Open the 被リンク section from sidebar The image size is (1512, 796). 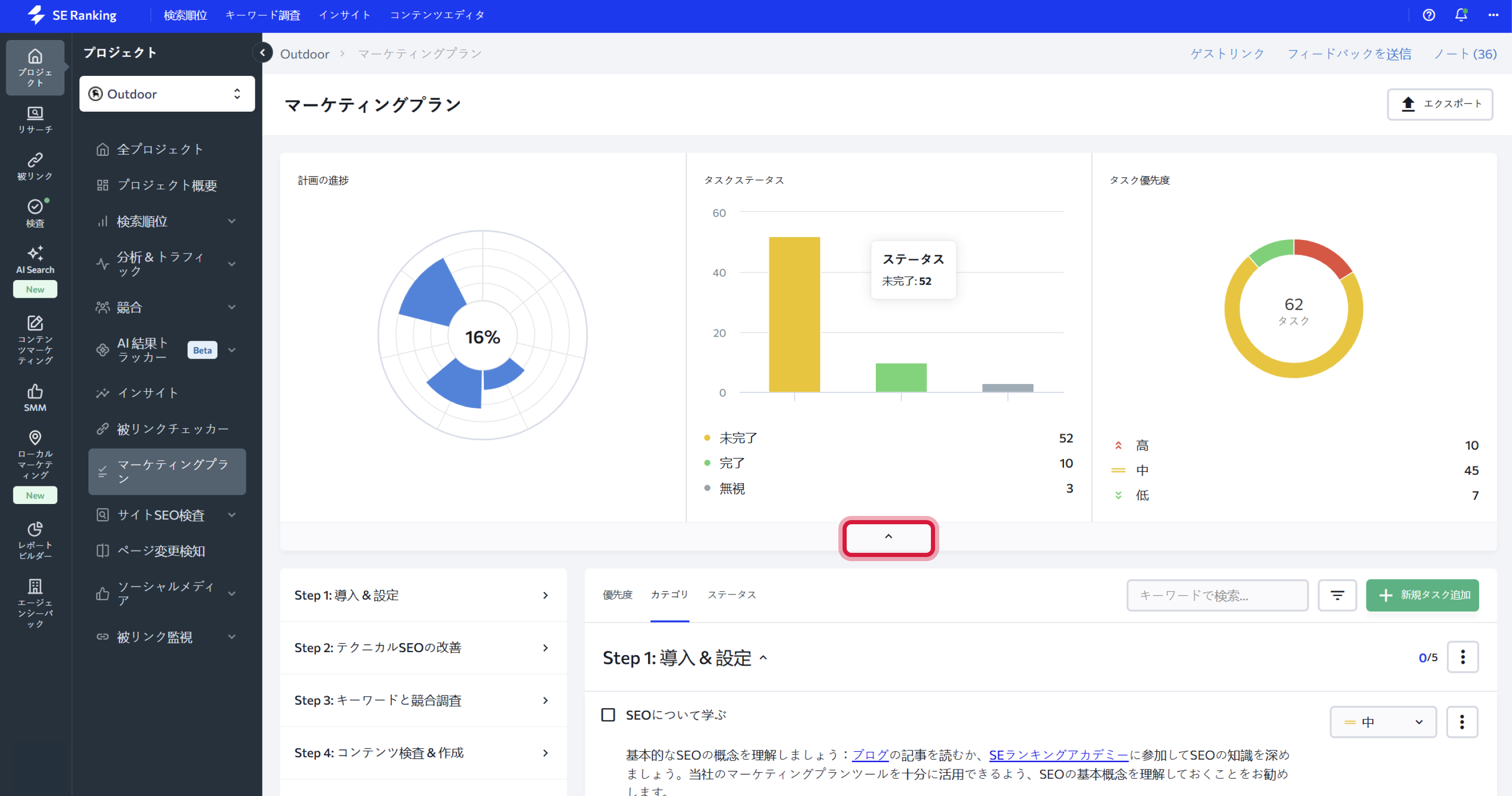tap(35, 166)
